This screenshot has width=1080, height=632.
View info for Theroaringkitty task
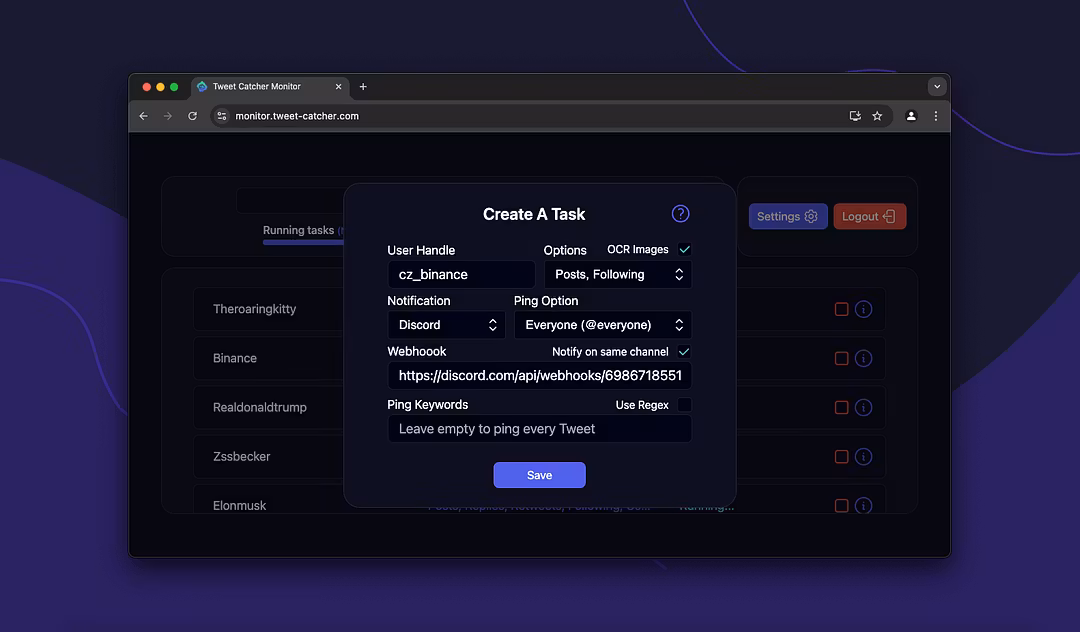tap(863, 309)
